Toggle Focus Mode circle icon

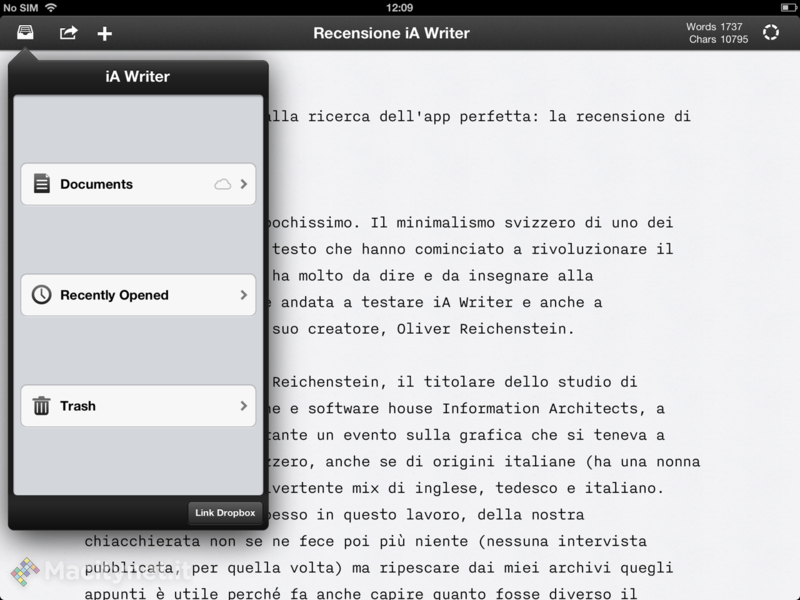click(x=770, y=33)
